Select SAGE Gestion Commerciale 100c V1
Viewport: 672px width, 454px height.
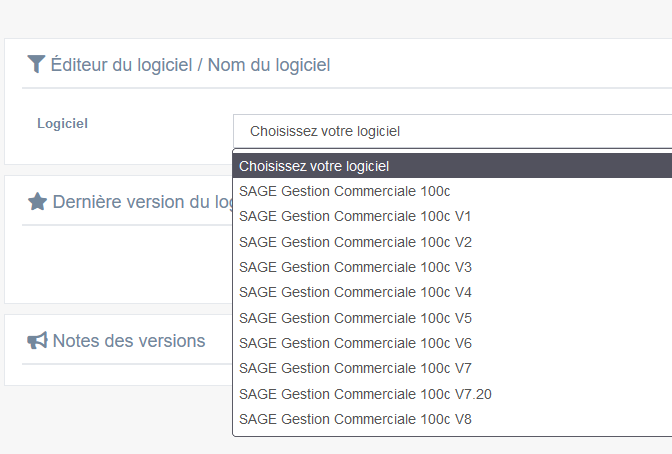[355, 217]
